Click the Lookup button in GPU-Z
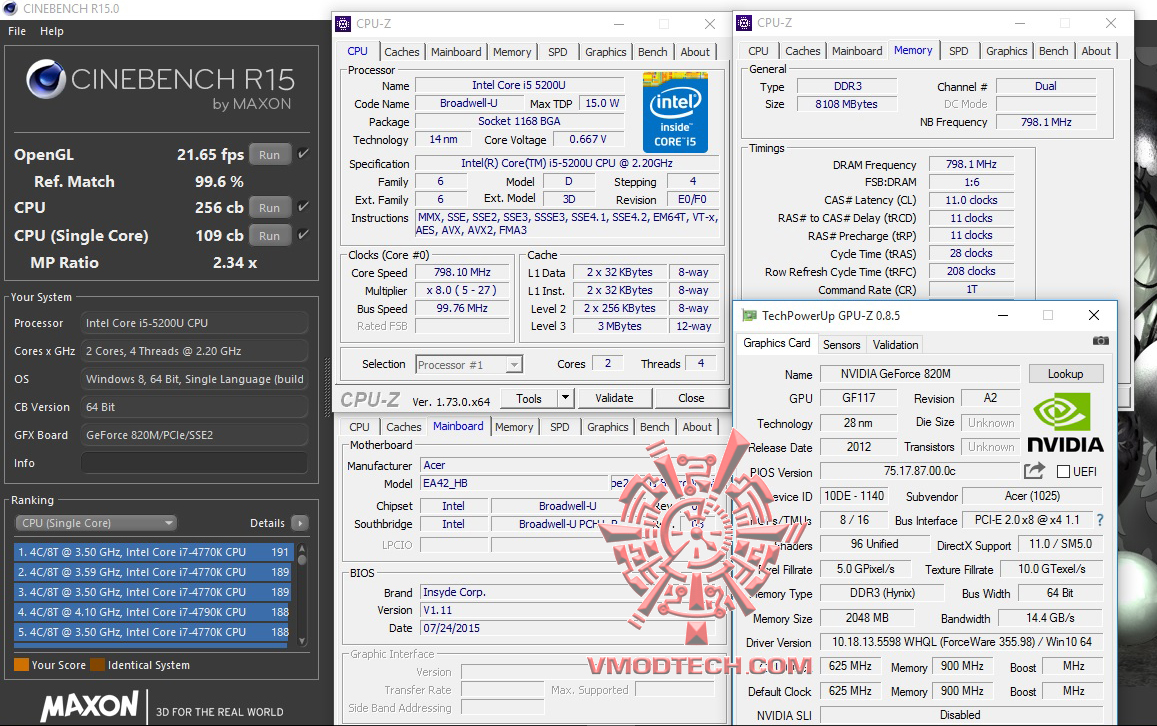 [1066, 374]
